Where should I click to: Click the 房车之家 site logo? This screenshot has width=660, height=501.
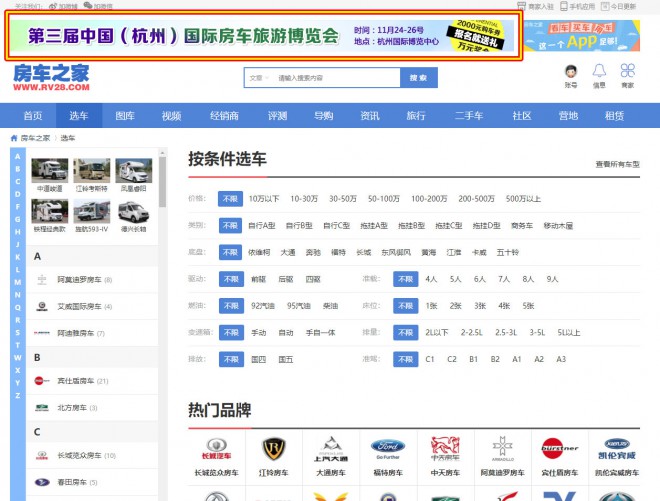tap(51, 77)
